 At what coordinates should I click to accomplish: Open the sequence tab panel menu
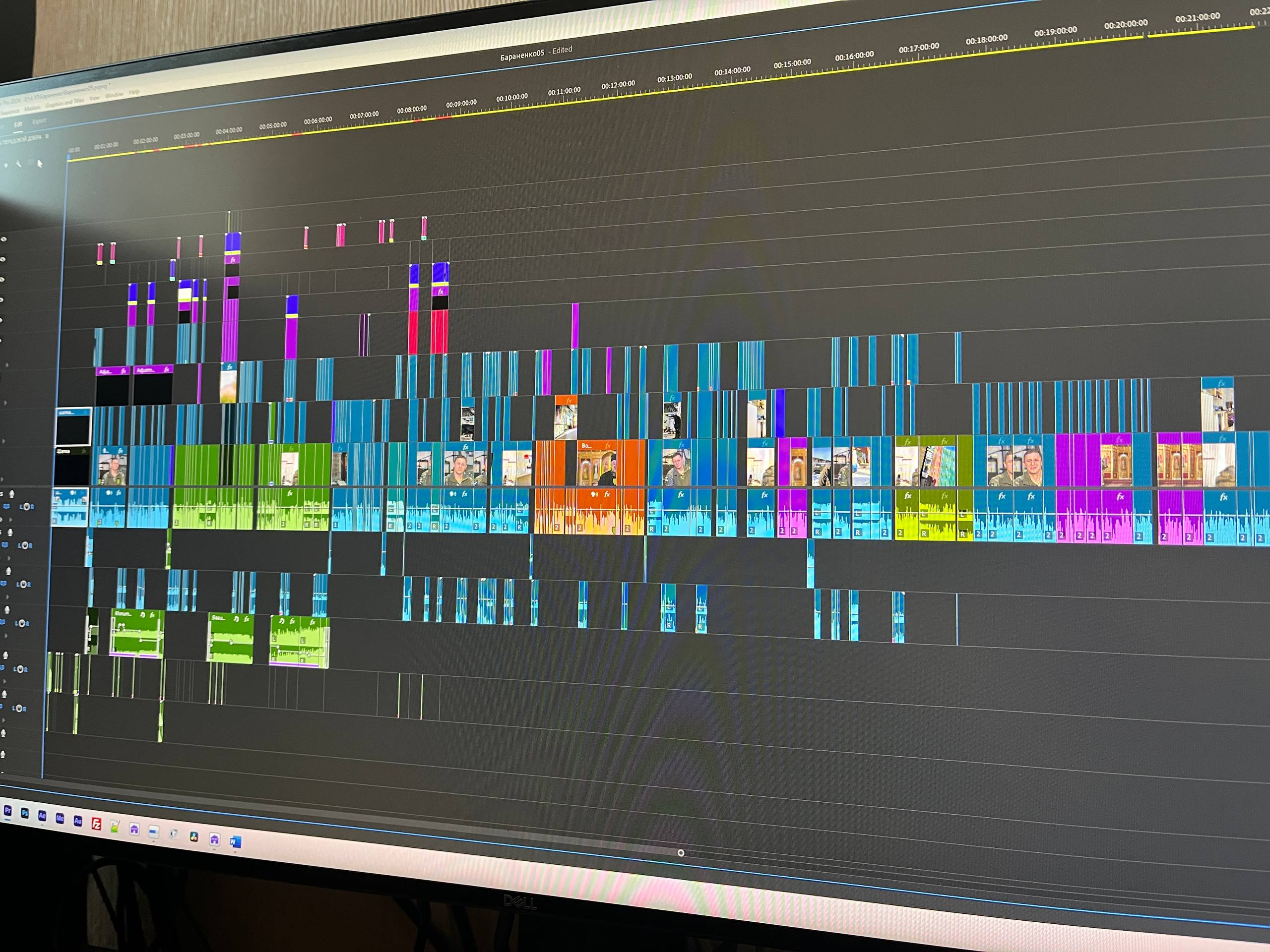click(47, 136)
